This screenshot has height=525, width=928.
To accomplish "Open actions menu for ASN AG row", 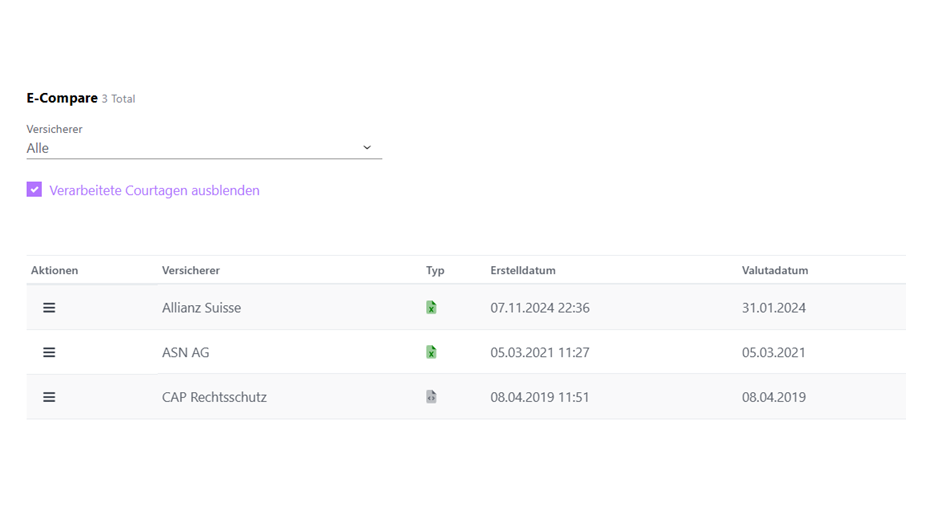I will pos(49,352).
